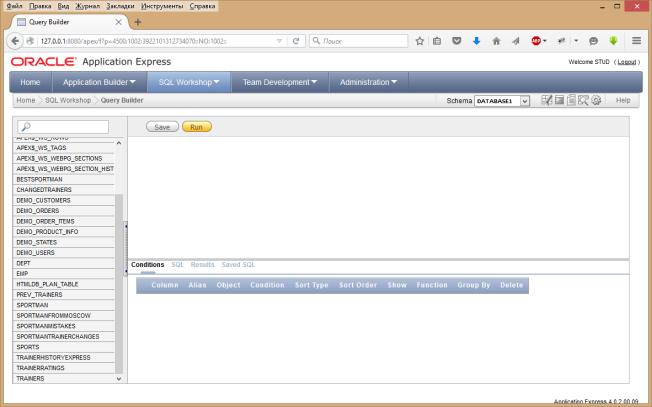Open the Инструменты menu
The width and height of the screenshot is (652, 407).
[x=162, y=6]
